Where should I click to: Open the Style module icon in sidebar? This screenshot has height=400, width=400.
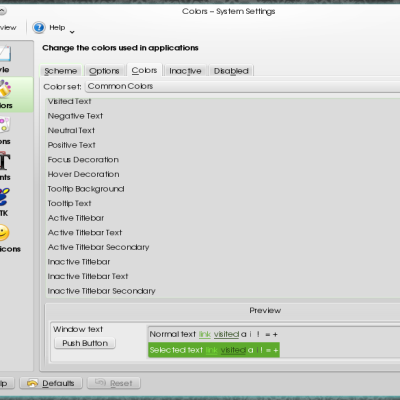click(x=5, y=53)
